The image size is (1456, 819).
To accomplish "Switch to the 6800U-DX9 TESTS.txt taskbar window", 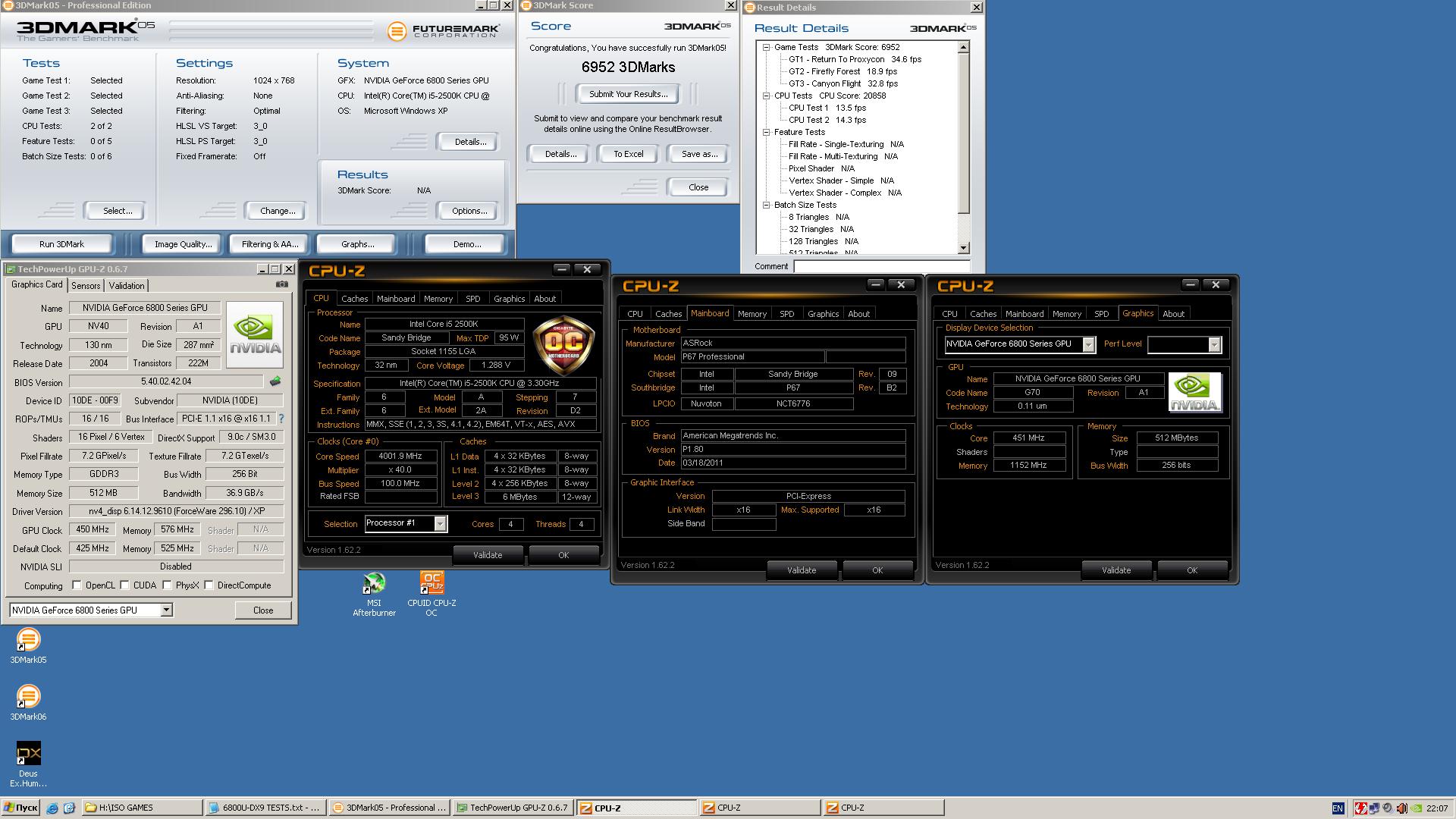I will coord(265,808).
